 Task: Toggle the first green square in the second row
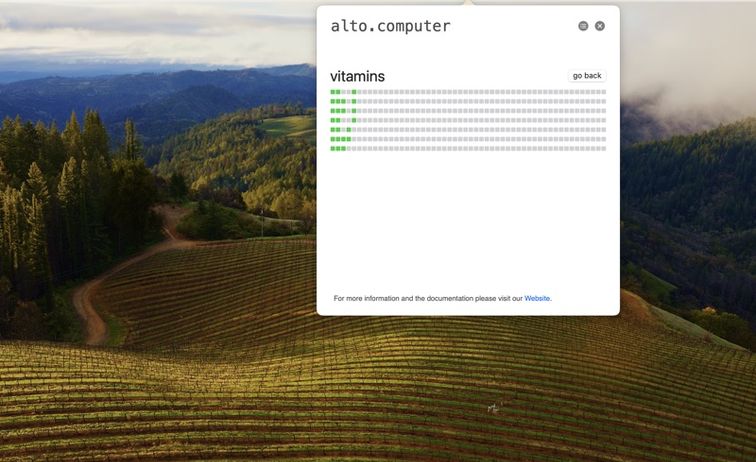[333, 101]
